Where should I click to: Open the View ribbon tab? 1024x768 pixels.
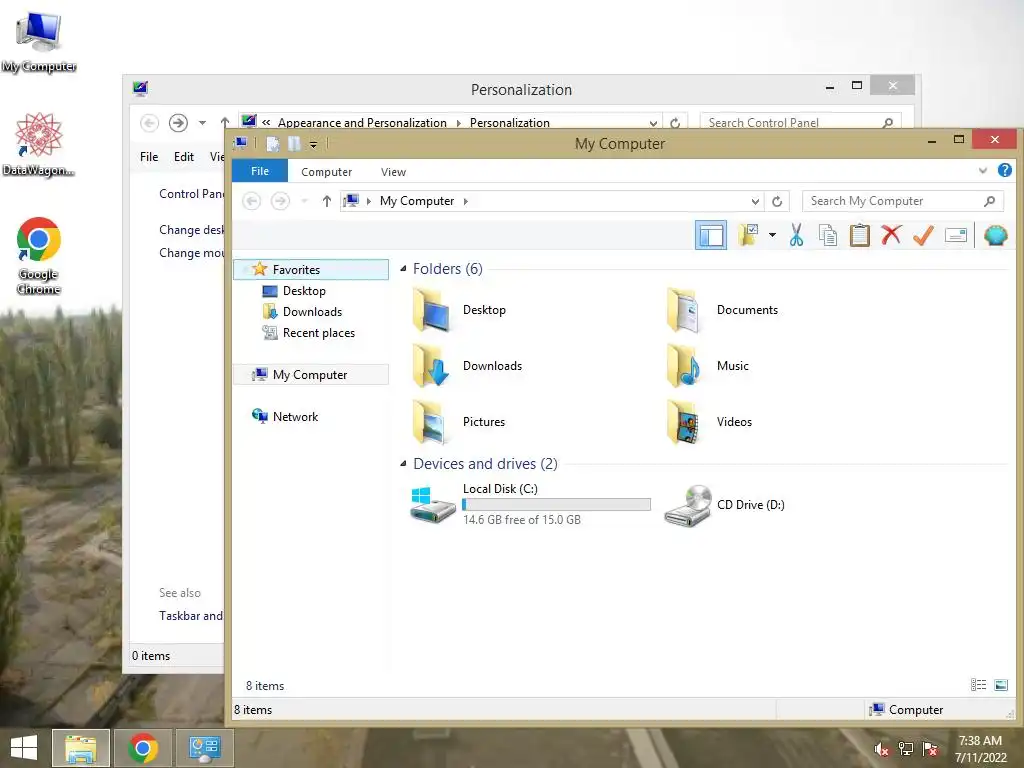[393, 172]
